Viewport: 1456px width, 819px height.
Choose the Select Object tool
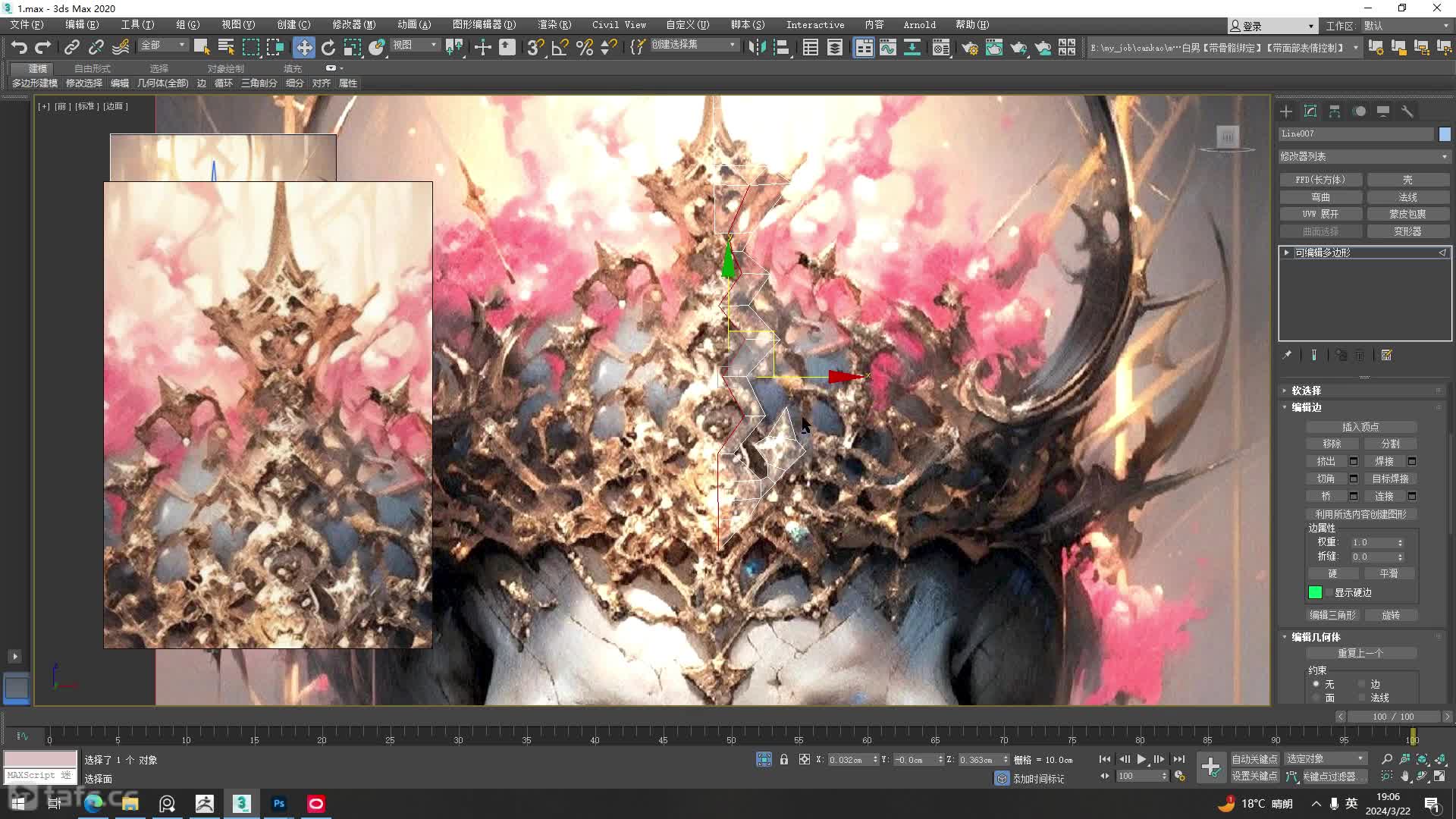click(202, 48)
